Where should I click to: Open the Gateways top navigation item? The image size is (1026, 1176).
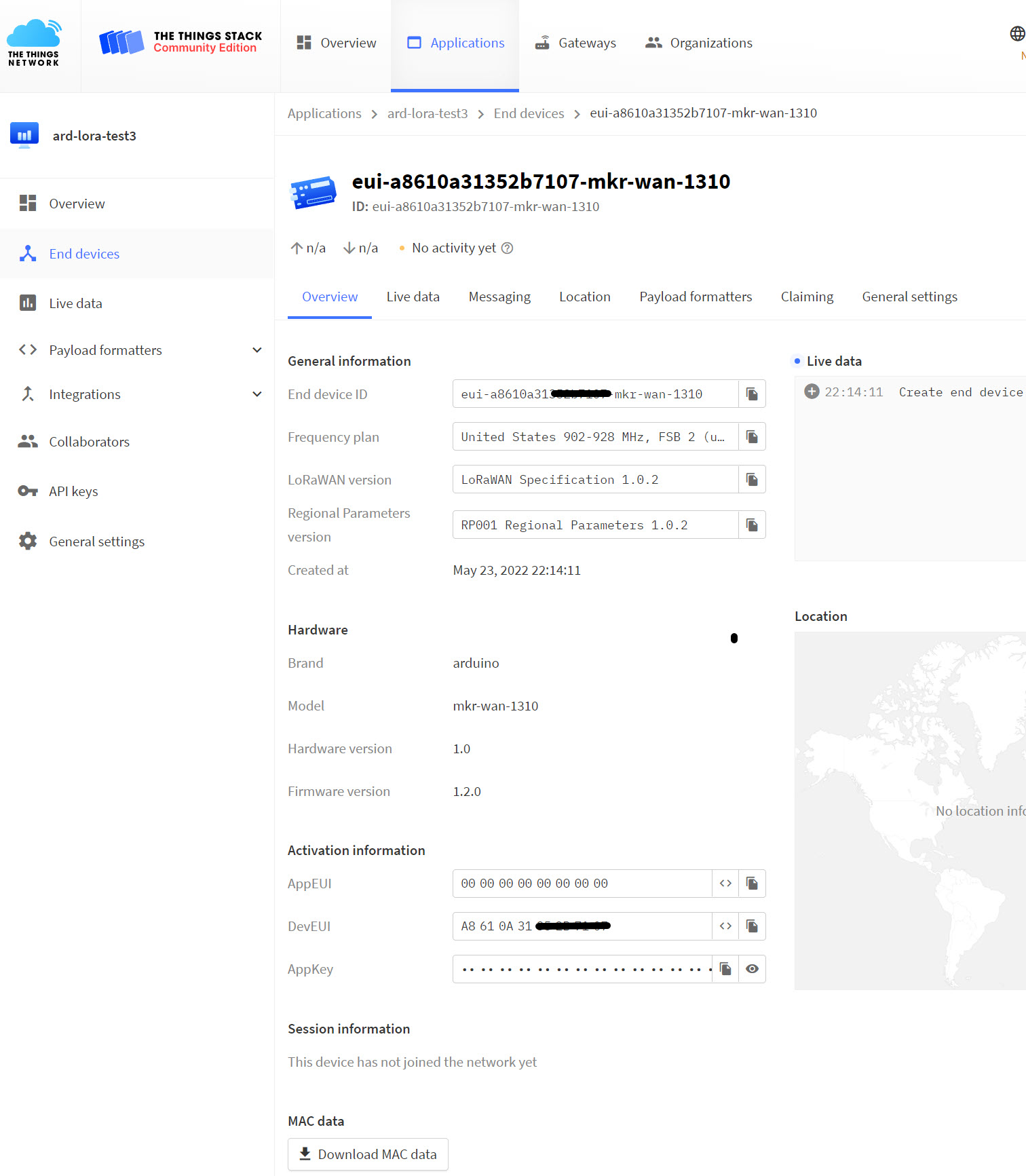pyautogui.click(x=575, y=43)
